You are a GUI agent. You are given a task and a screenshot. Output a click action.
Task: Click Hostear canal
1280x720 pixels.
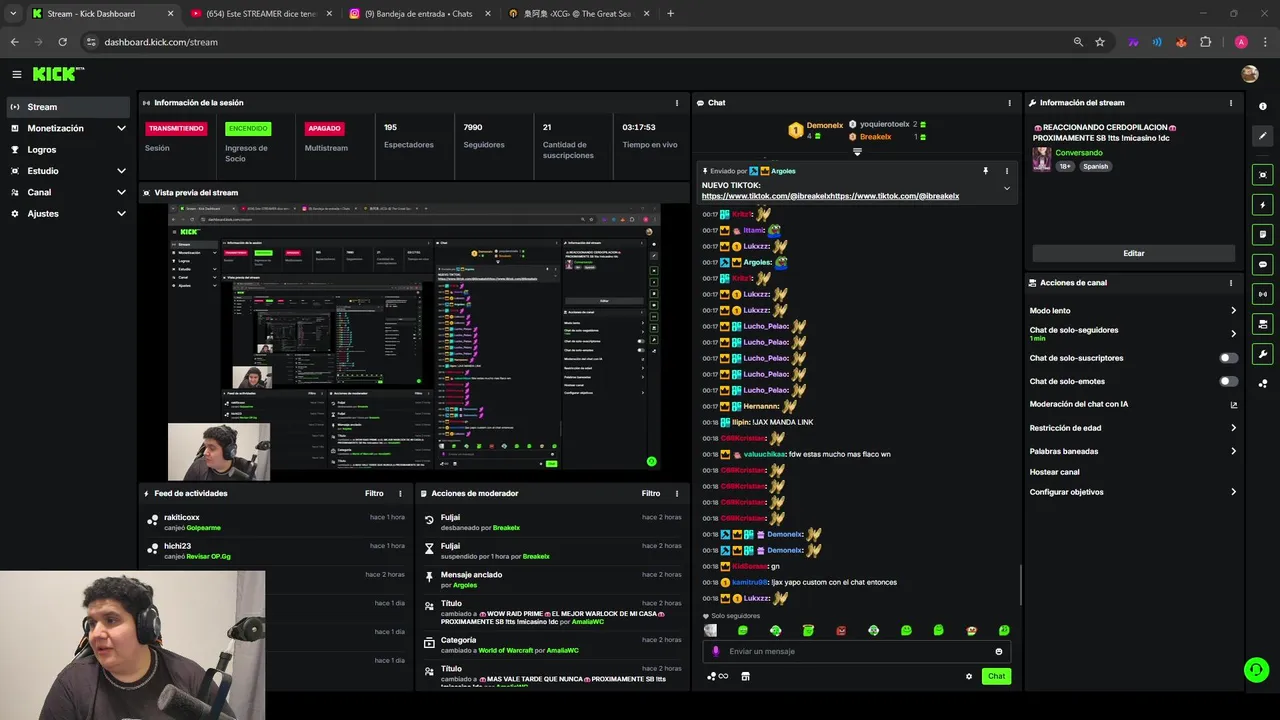(1054, 472)
